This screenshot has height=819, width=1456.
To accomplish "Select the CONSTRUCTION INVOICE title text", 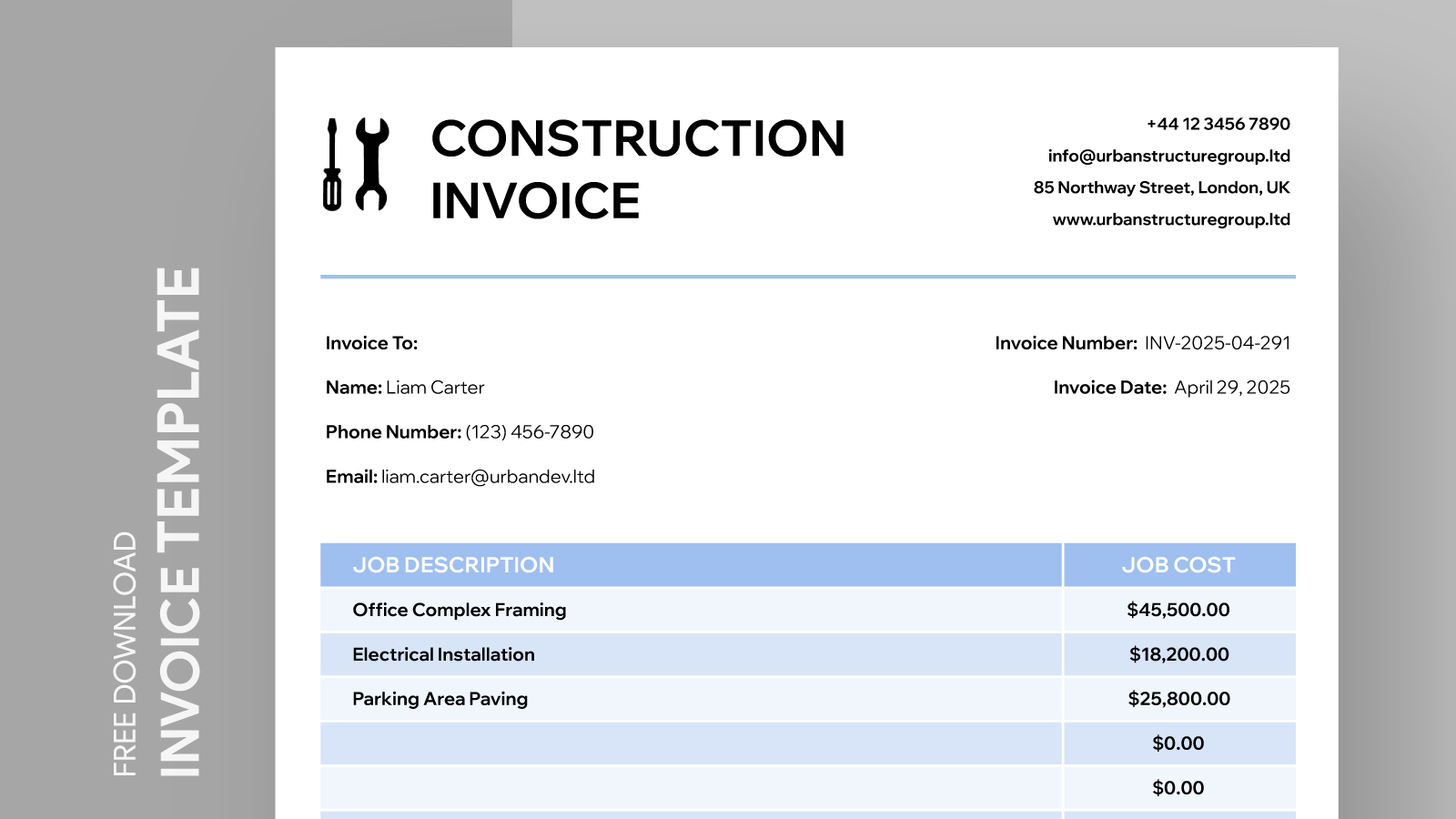I will (x=637, y=169).
